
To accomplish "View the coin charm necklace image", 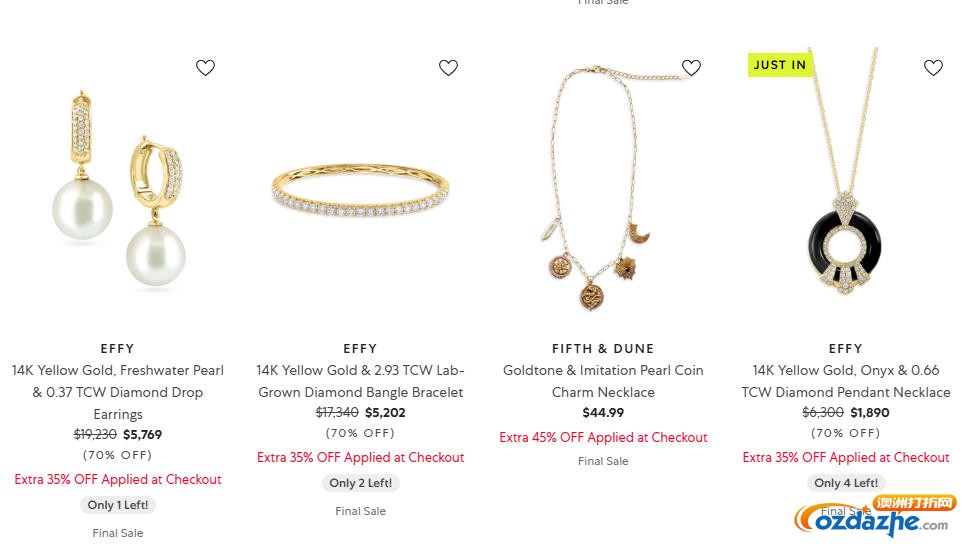I will tap(603, 190).
